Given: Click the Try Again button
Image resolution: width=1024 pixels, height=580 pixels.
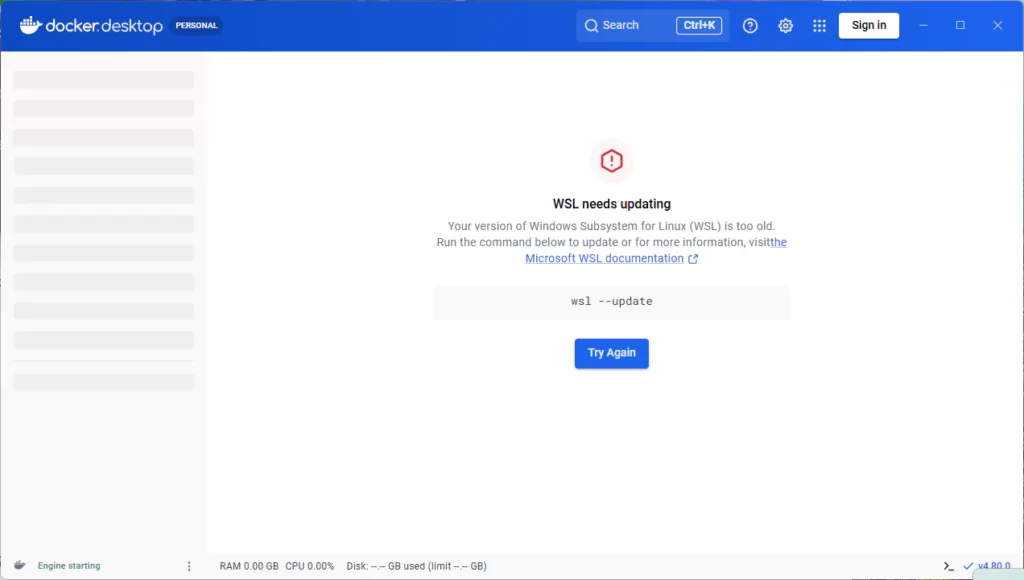Looking at the screenshot, I should click(611, 353).
